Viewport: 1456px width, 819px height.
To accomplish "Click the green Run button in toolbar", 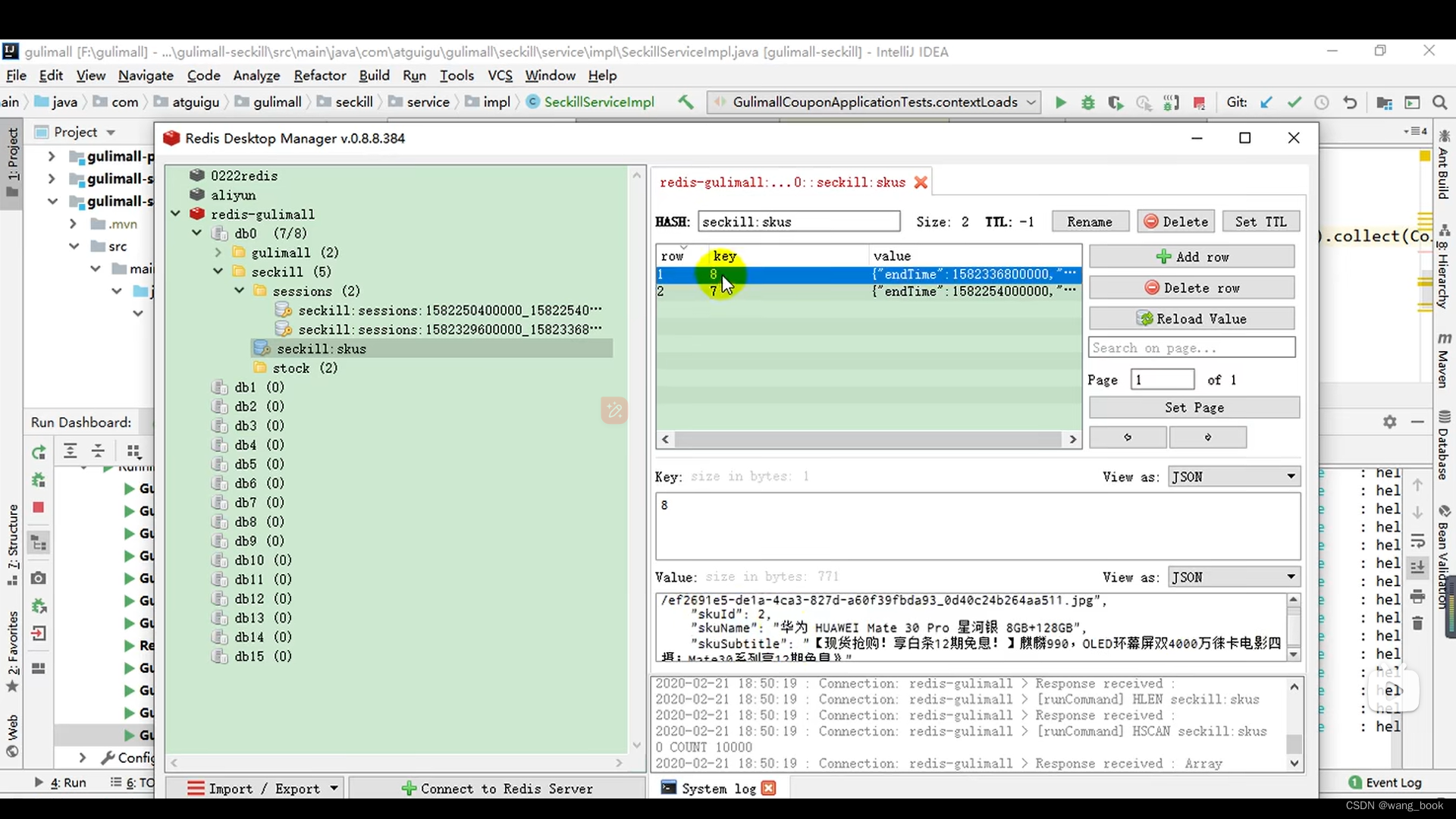I will (1060, 102).
